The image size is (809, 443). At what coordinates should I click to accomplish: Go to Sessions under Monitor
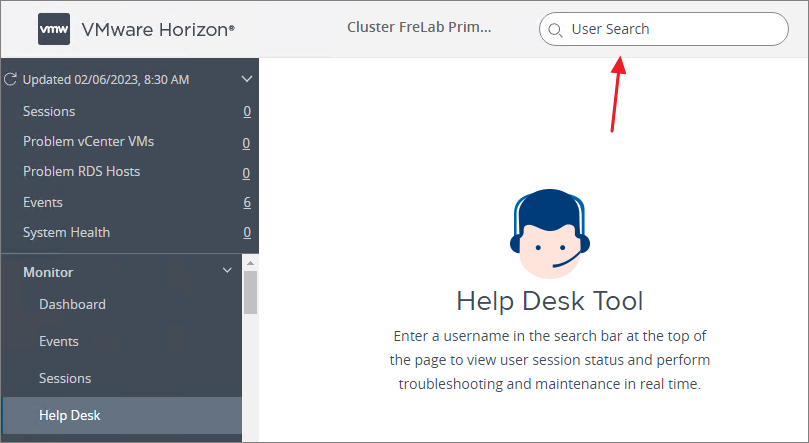pyautogui.click(x=65, y=378)
